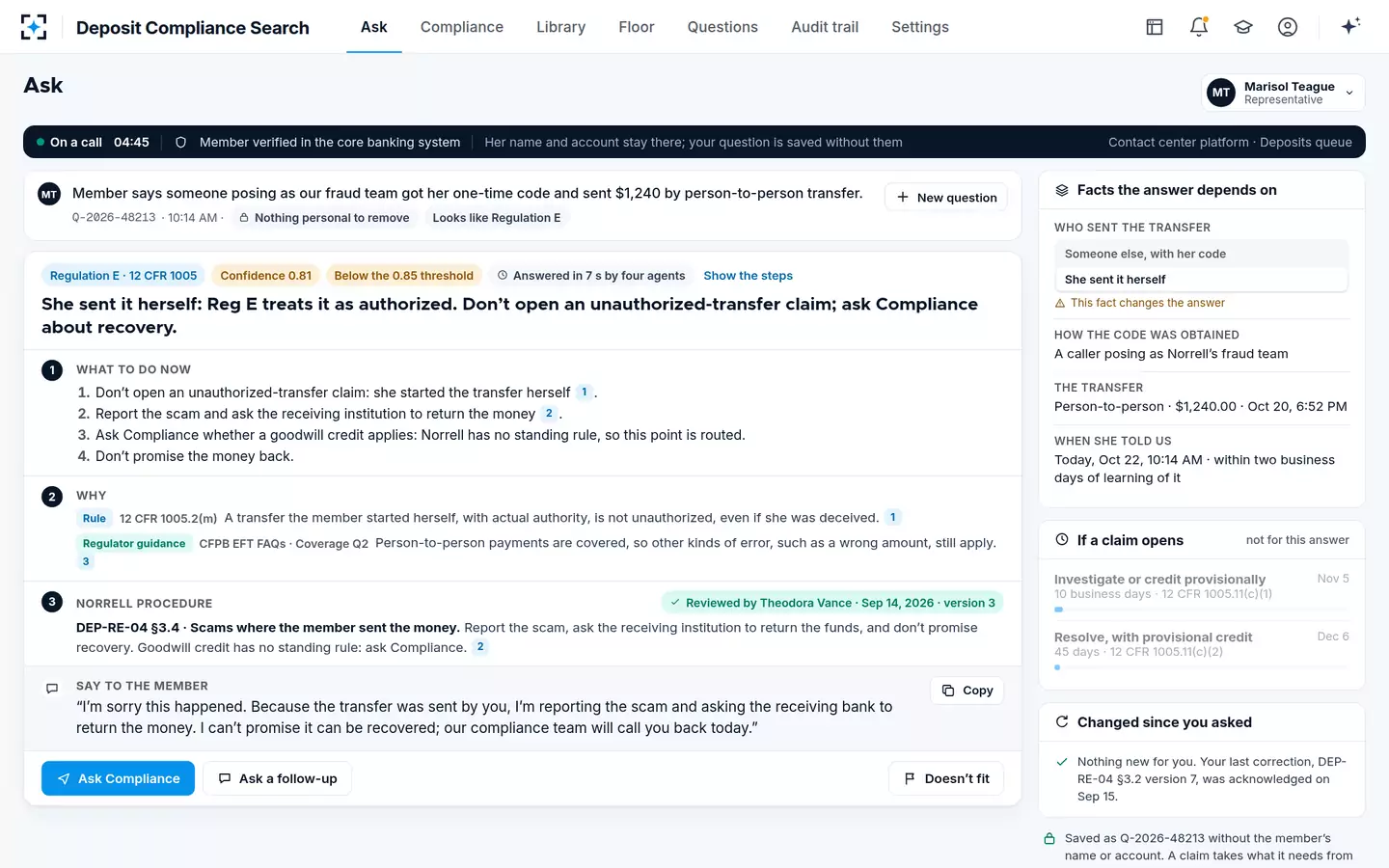Click the lock icon beside Saved as Q-2026-48213

[1049, 839]
